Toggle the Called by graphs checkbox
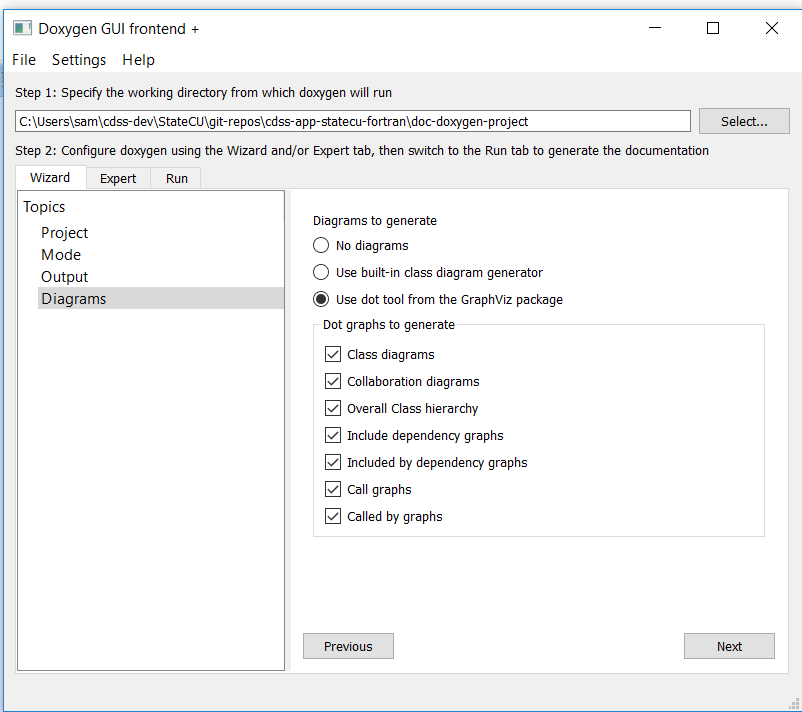 point(333,516)
